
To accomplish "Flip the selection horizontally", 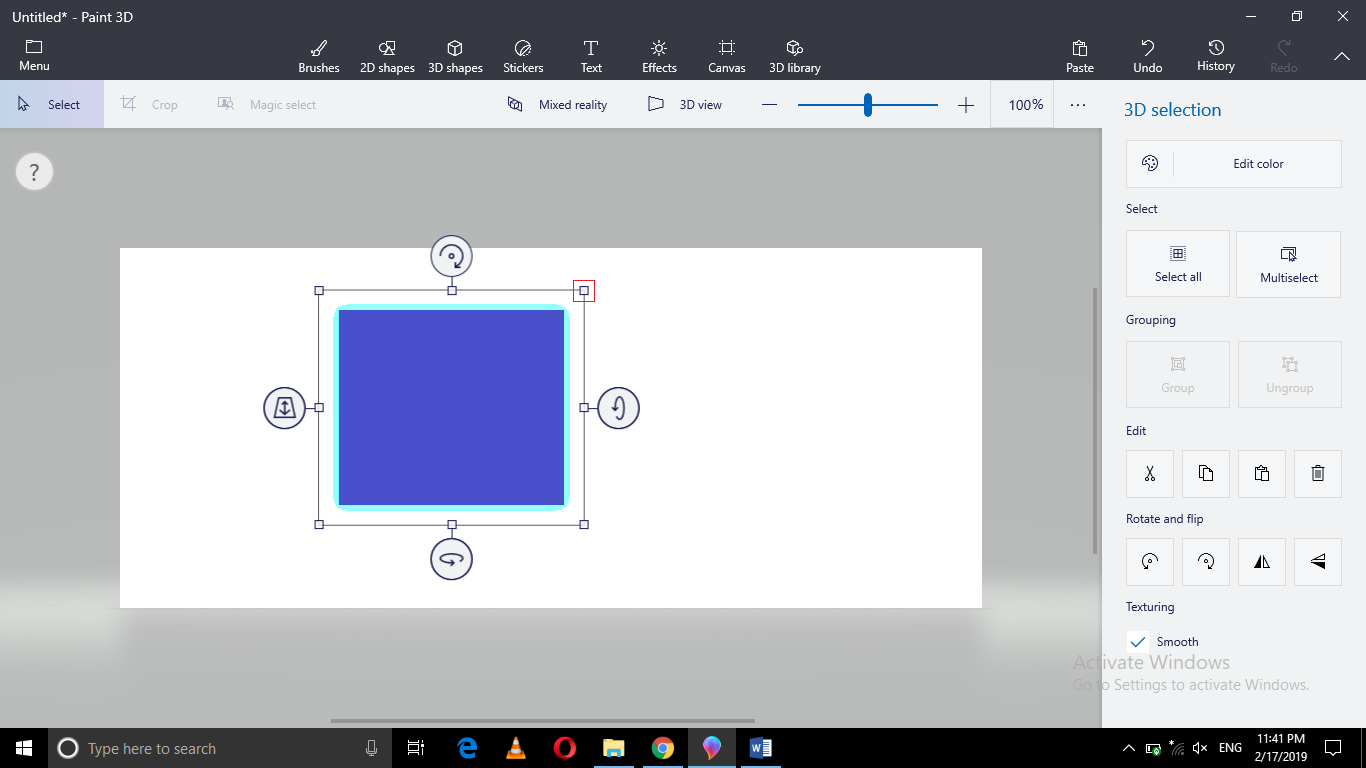I will pos(1261,561).
